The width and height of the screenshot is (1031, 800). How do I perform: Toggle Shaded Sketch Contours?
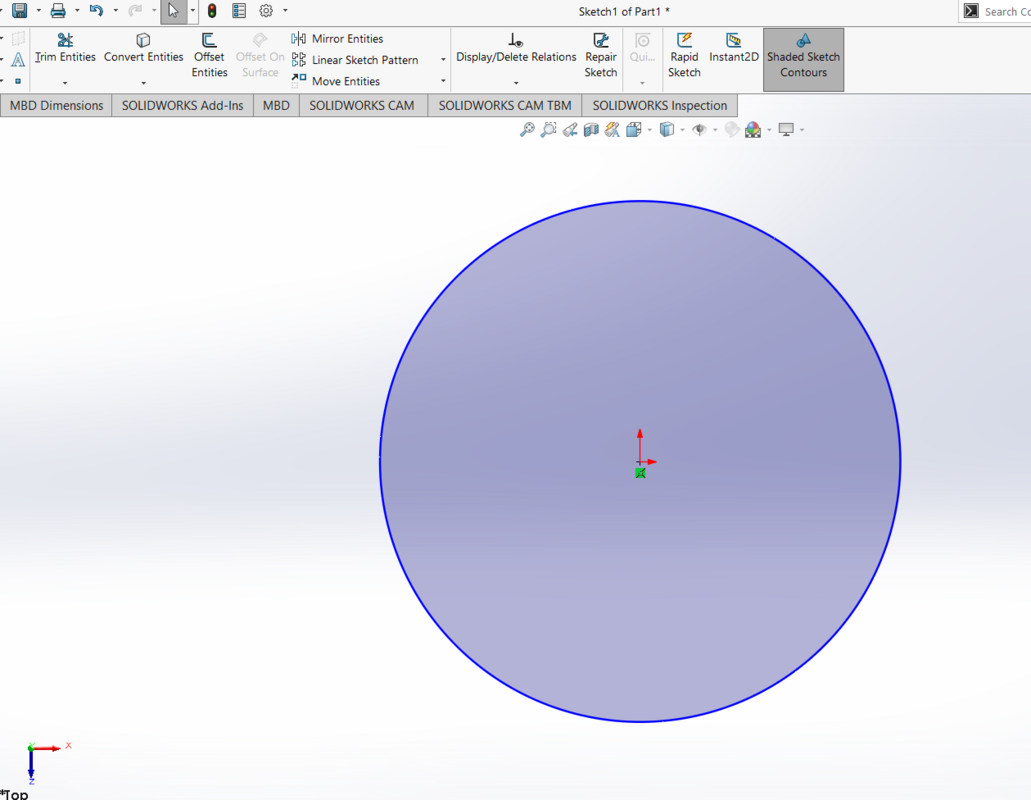point(803,57)
